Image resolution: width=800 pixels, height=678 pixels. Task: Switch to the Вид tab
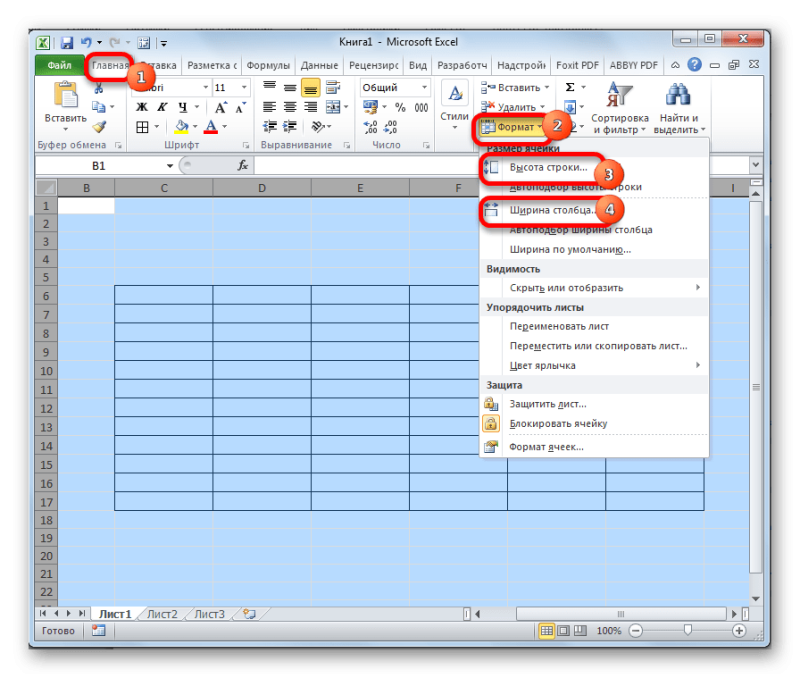point(417,65)
